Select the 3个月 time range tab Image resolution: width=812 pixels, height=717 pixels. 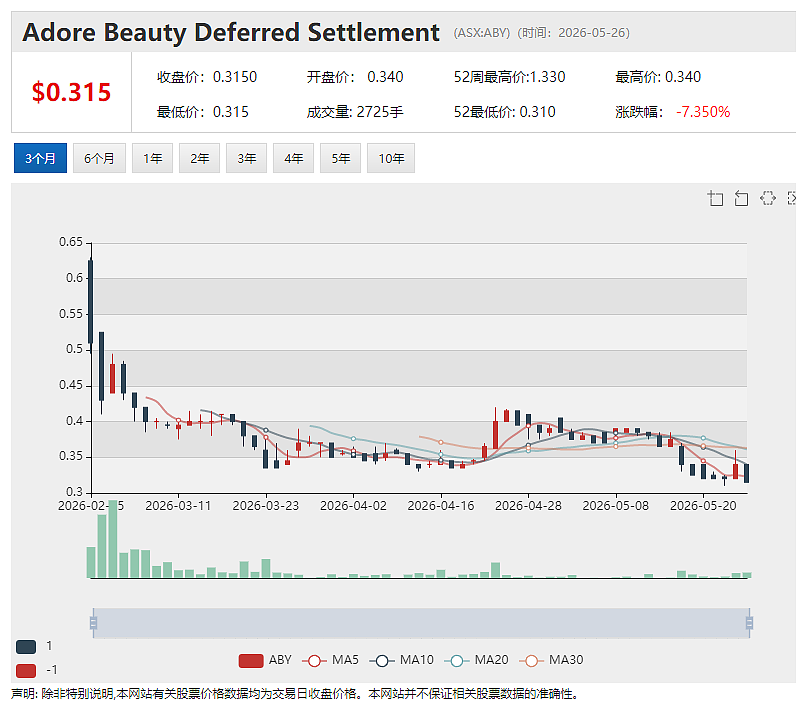[x=40, y=158]
